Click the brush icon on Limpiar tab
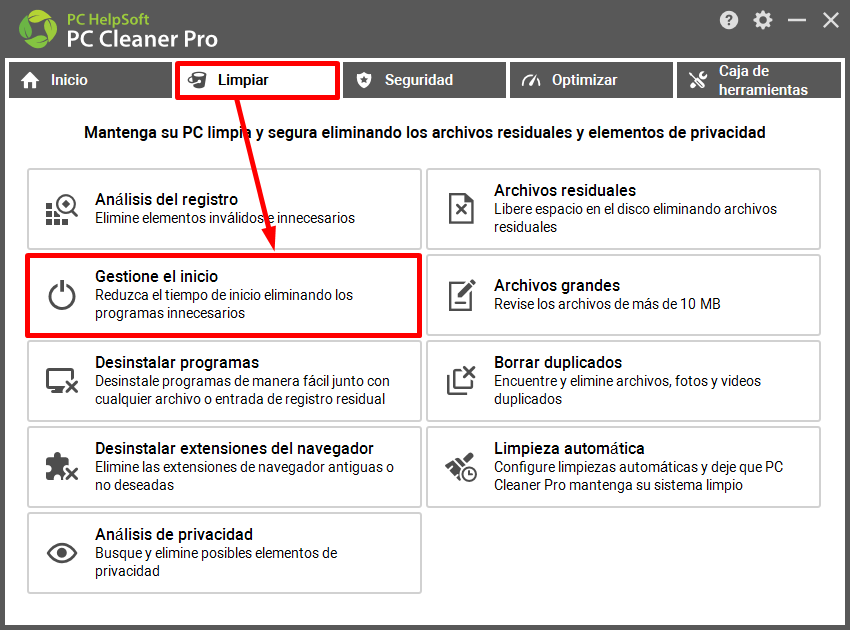 click(x=197, y=80)
